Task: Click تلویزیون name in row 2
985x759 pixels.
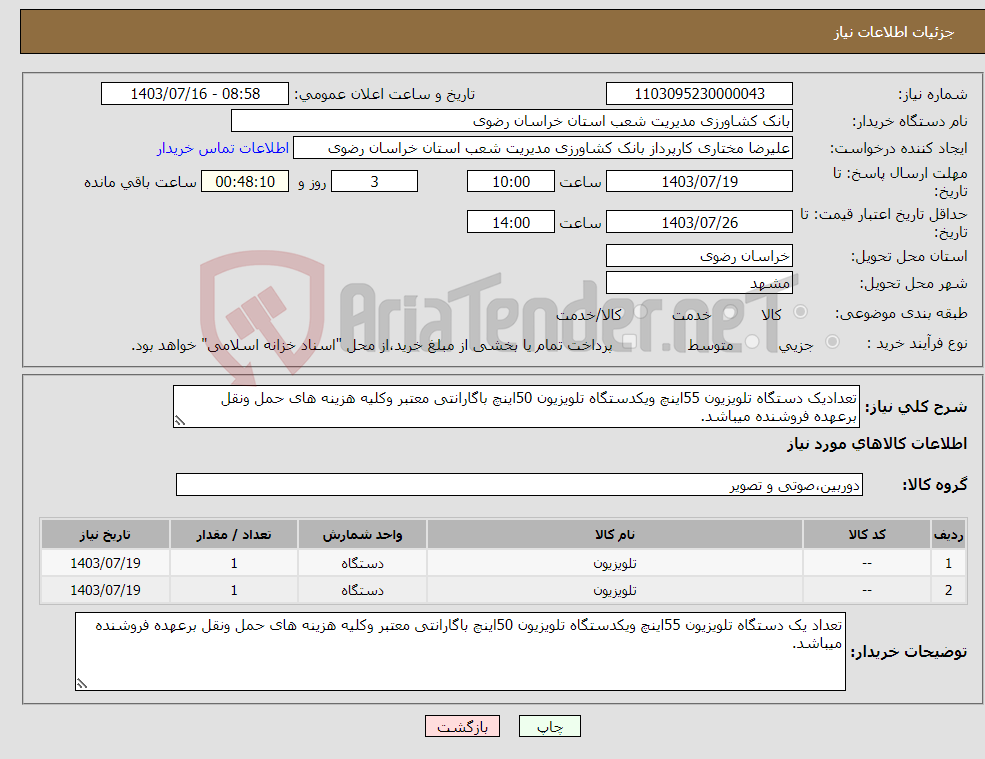Action: (x=615, y=591)
